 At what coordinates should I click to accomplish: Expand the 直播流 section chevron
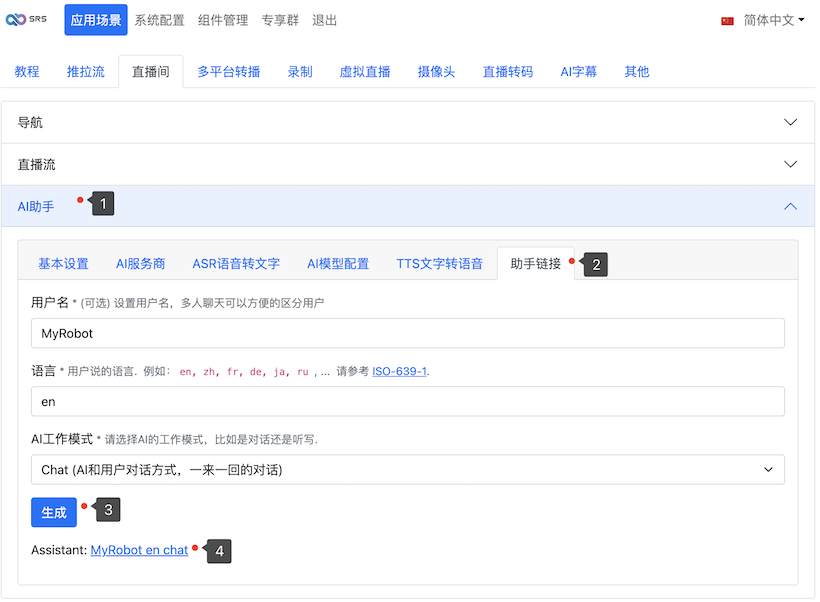(790, 164)
